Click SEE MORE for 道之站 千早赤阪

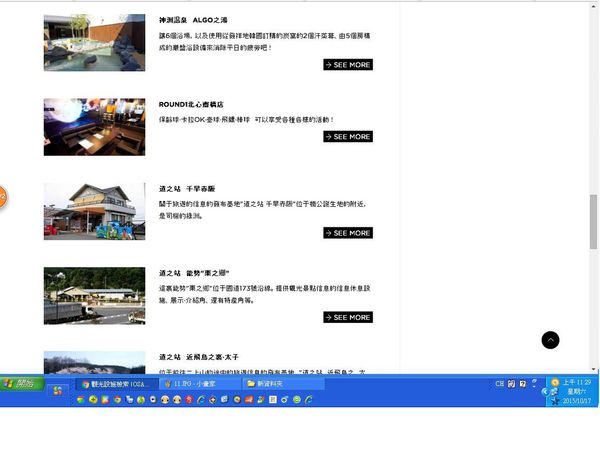pyautogui.click(x=348, y=233)
